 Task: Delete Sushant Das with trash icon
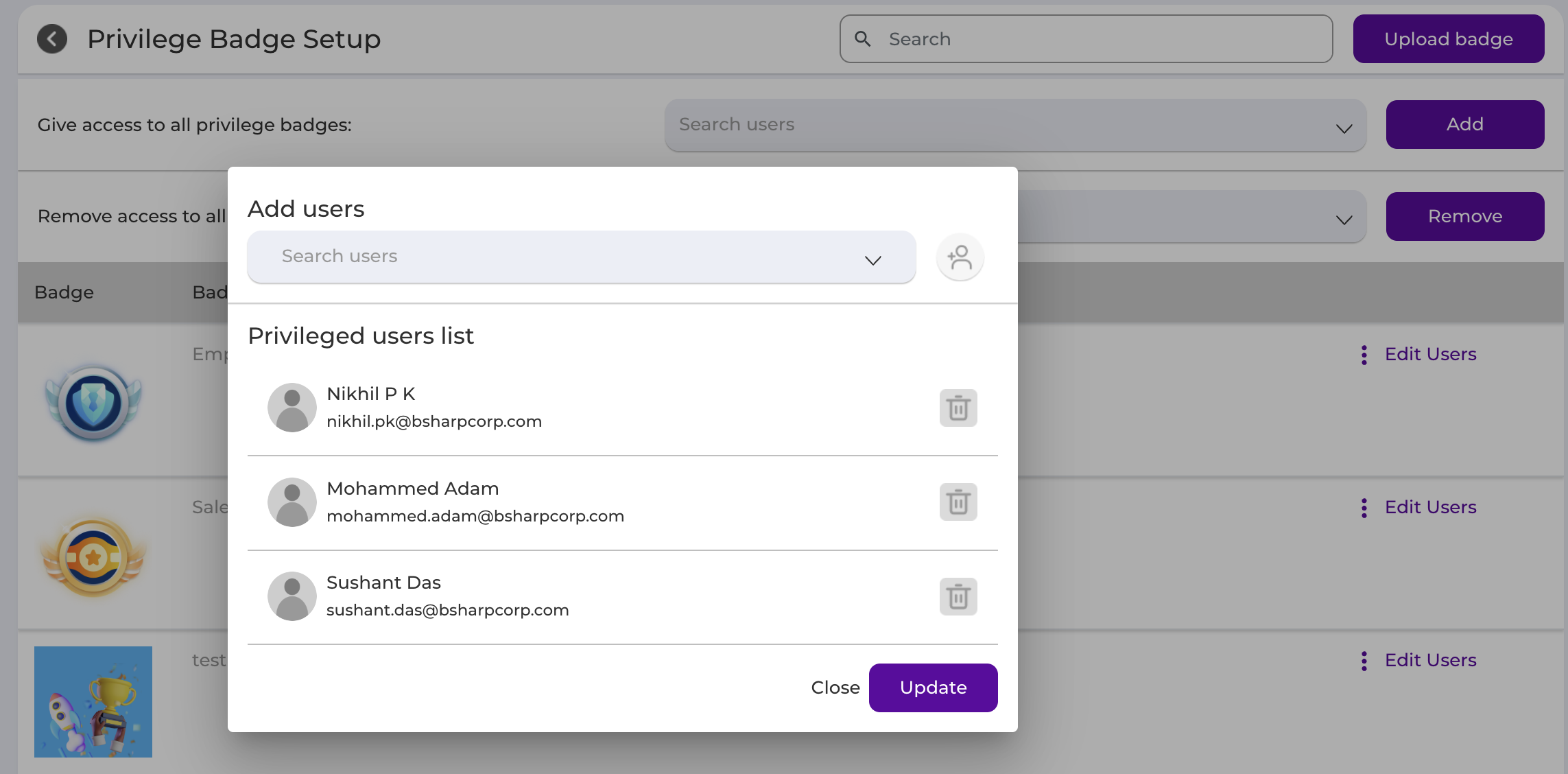pos(958,597)
